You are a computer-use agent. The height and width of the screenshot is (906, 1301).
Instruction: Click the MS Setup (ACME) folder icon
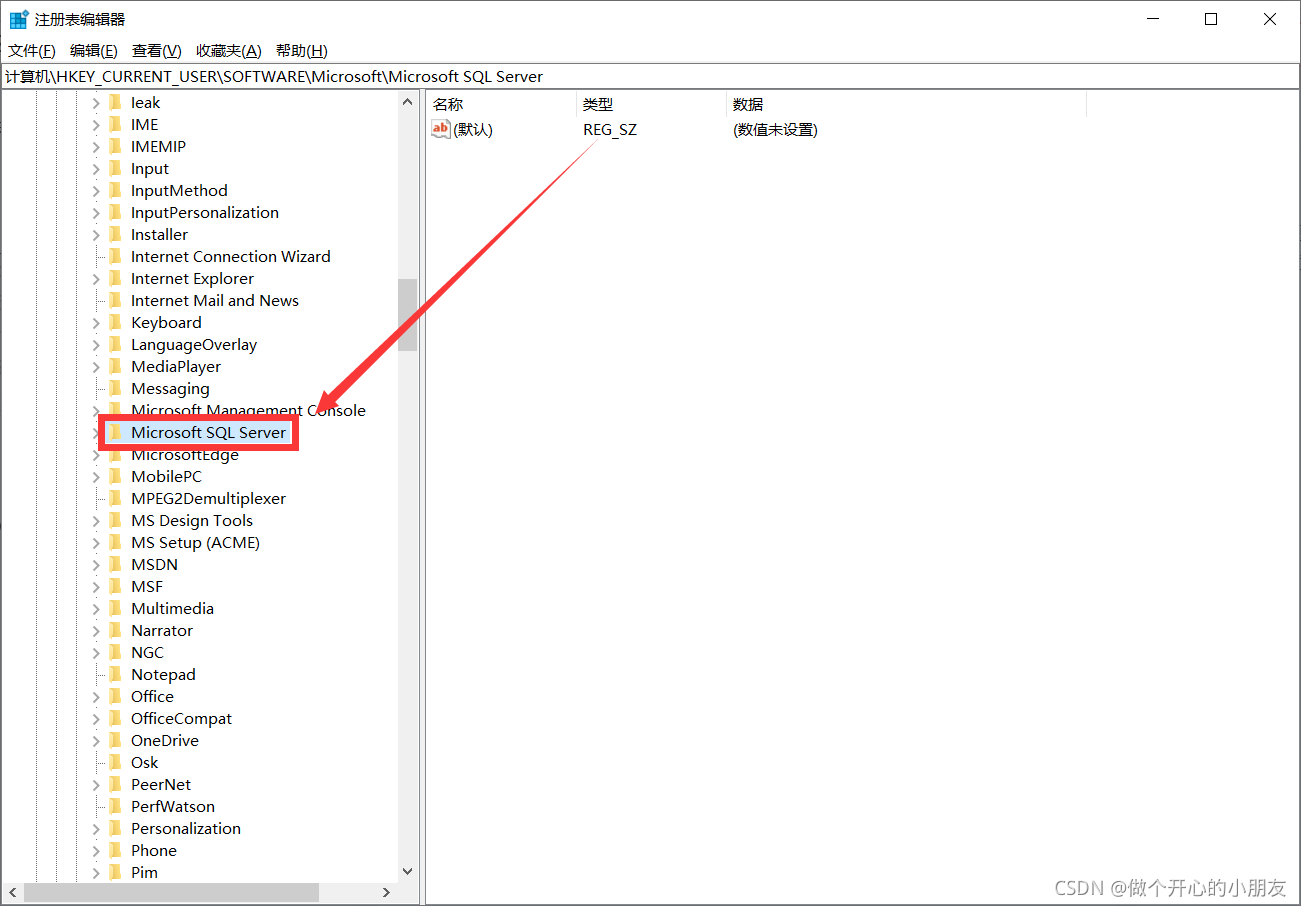click(x=115, y=542)
